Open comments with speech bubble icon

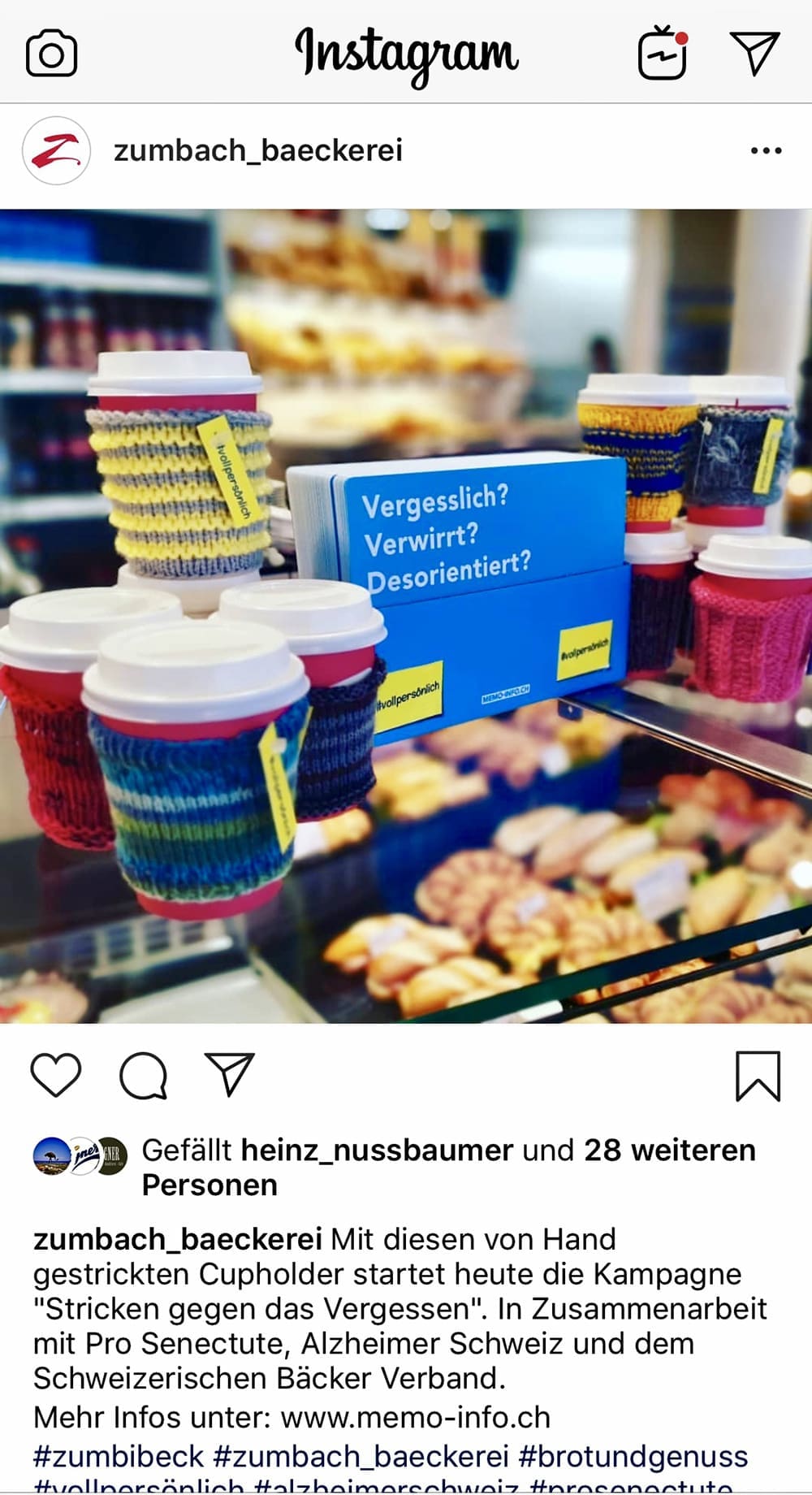click(x=144, y=1076)
